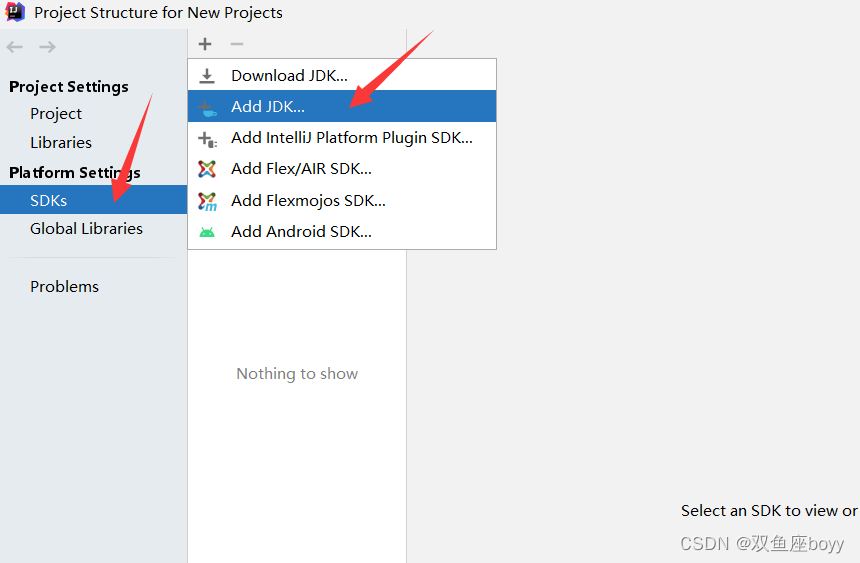Choose Add Android SDK... option
This screenshot has width=860, height=563.
point(342,232)
